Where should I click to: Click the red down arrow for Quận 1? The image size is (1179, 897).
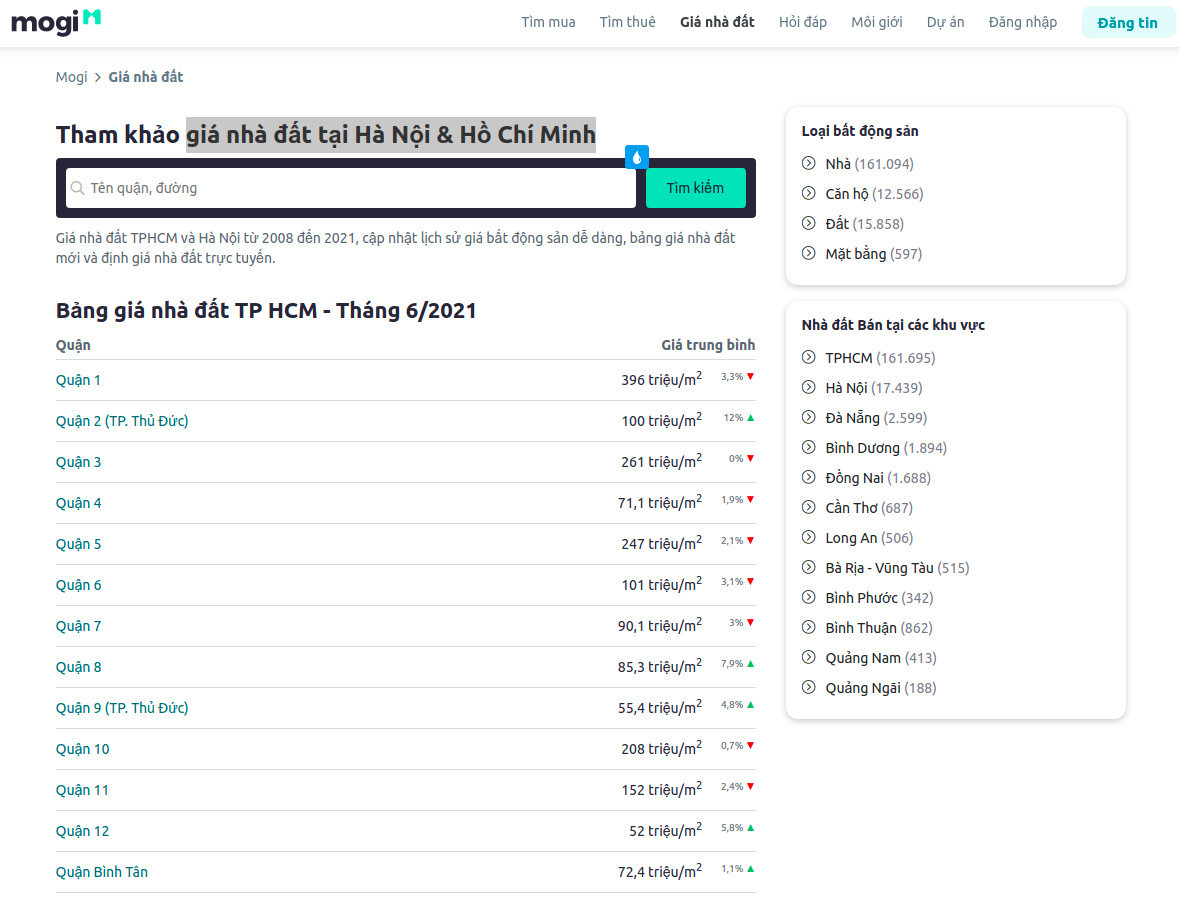click(750, 377)
